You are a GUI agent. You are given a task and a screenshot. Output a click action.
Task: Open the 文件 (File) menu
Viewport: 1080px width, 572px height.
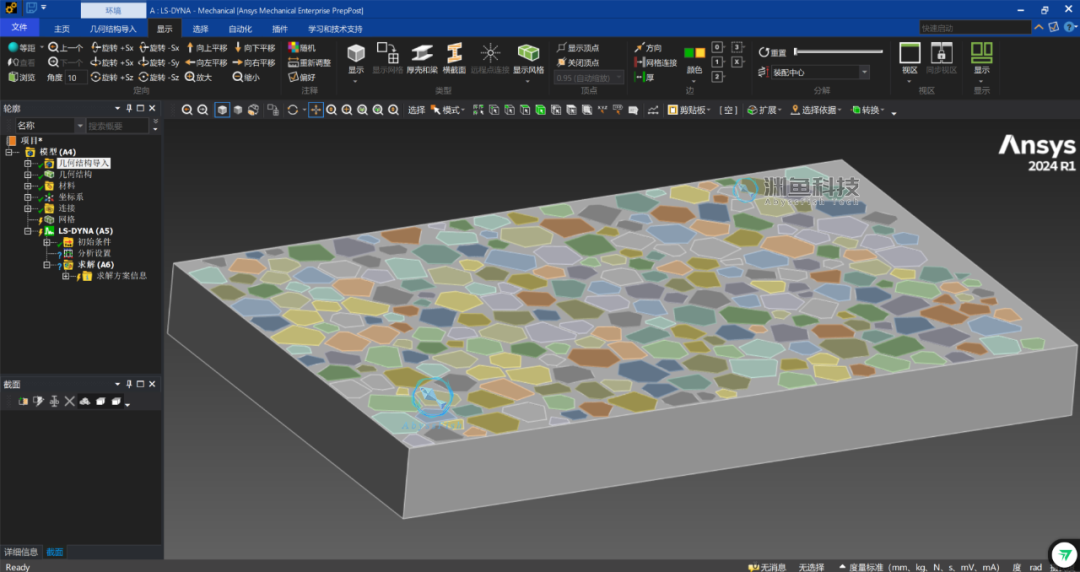click(20, 29)
